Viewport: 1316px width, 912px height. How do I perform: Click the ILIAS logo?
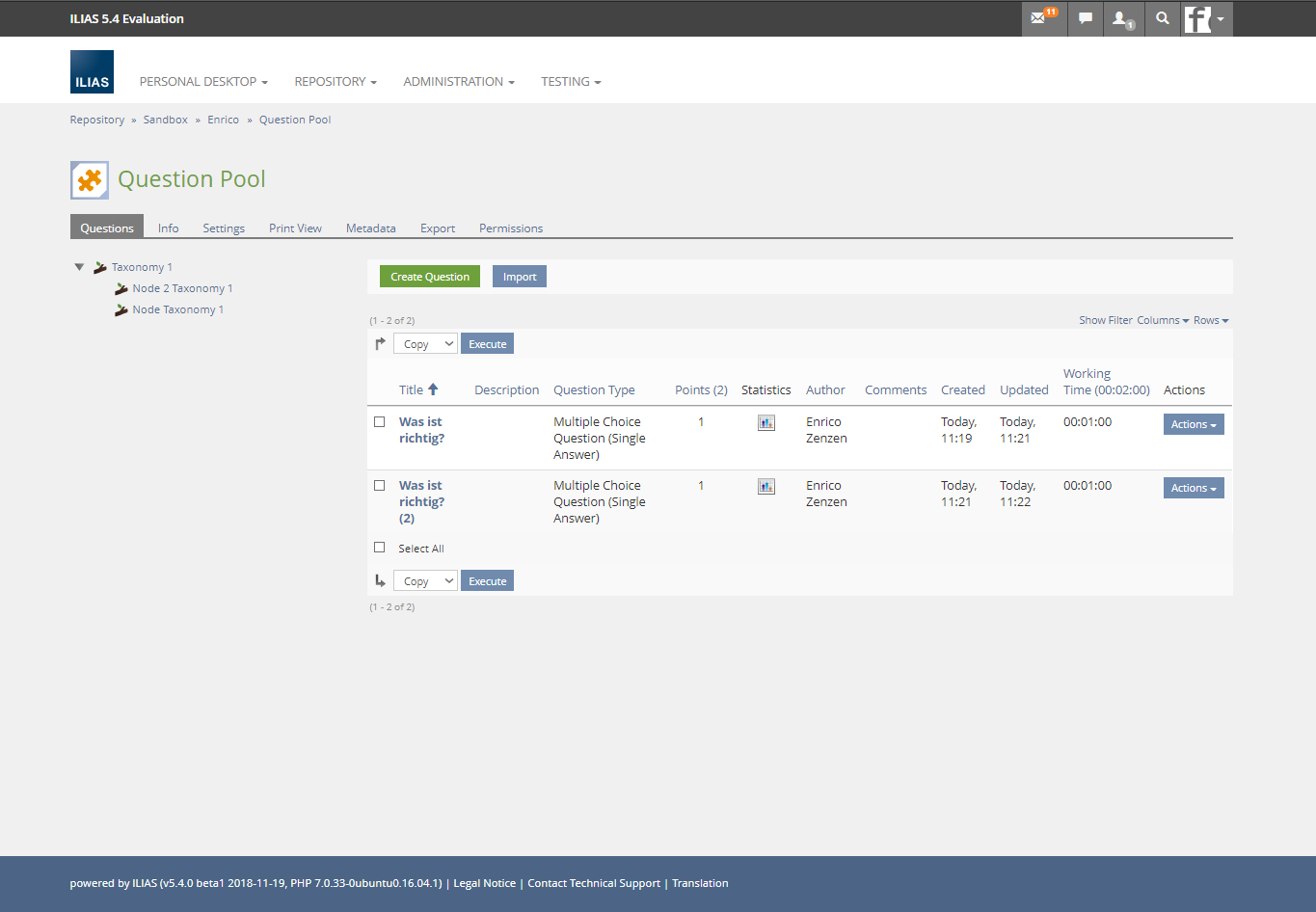click(92, 72)
